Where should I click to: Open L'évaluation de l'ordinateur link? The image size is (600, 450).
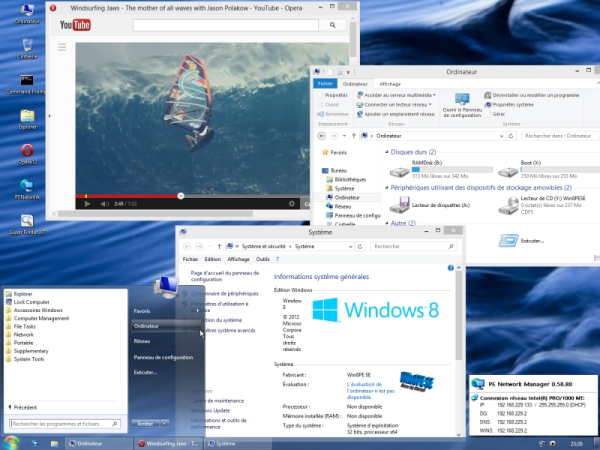point(370,391)
